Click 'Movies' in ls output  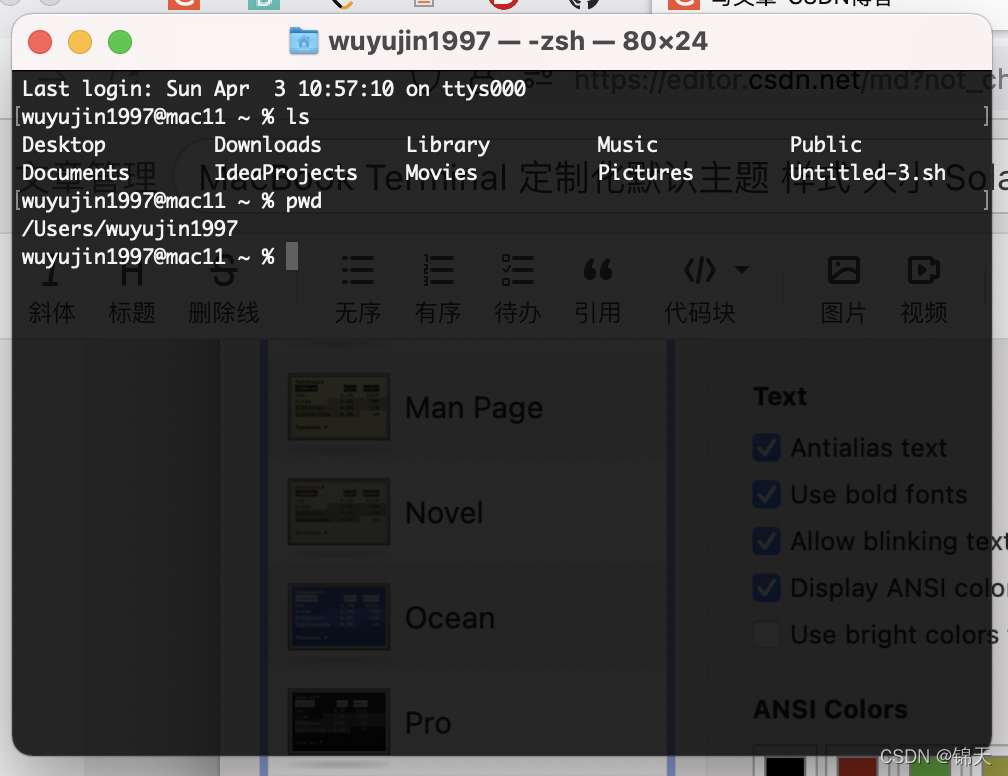(x=441, y=173)
